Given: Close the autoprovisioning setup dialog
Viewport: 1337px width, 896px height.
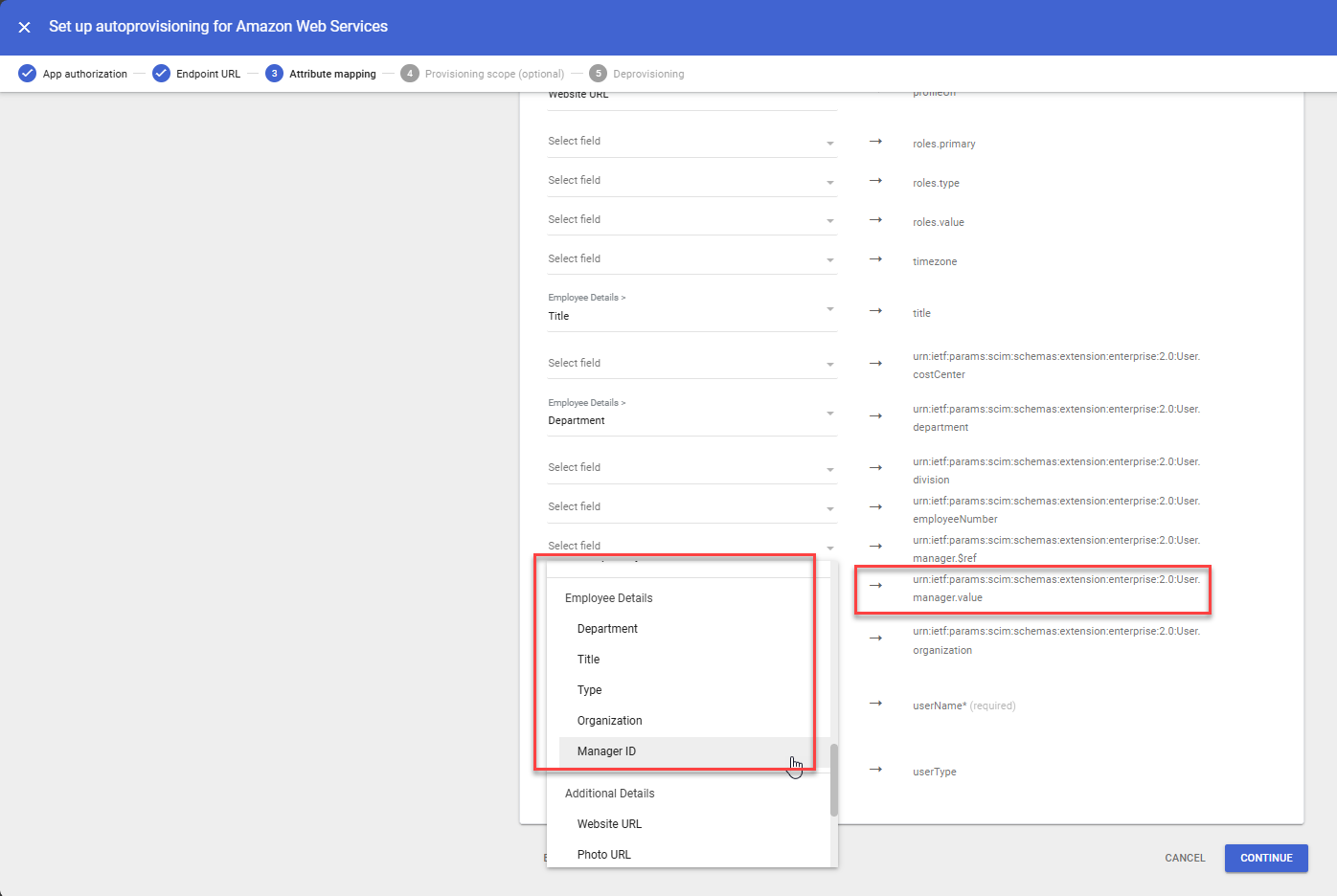Looking at the screenshot, I should [x=25, y=27].
